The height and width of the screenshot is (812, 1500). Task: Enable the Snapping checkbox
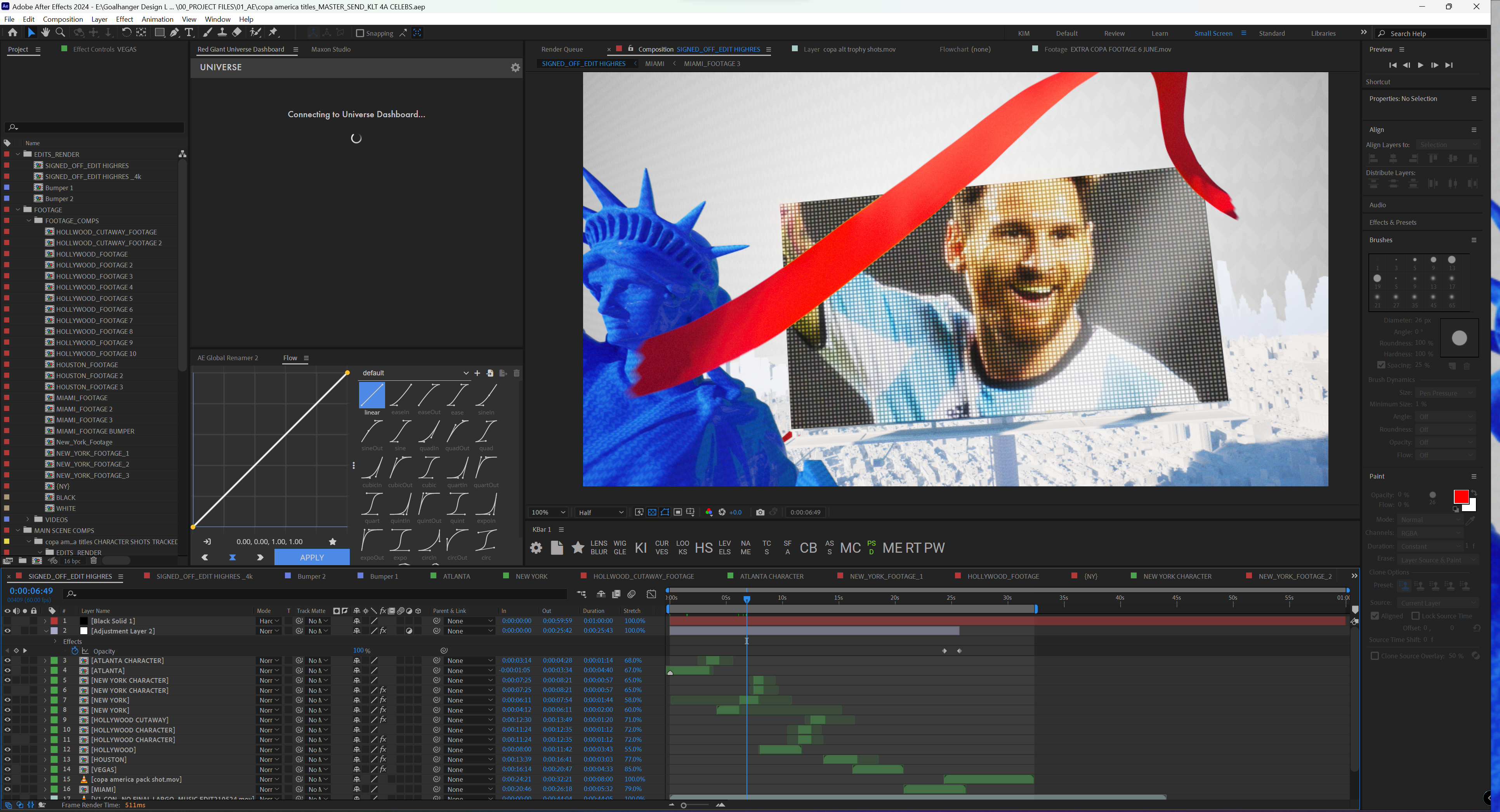click(360, 33)
